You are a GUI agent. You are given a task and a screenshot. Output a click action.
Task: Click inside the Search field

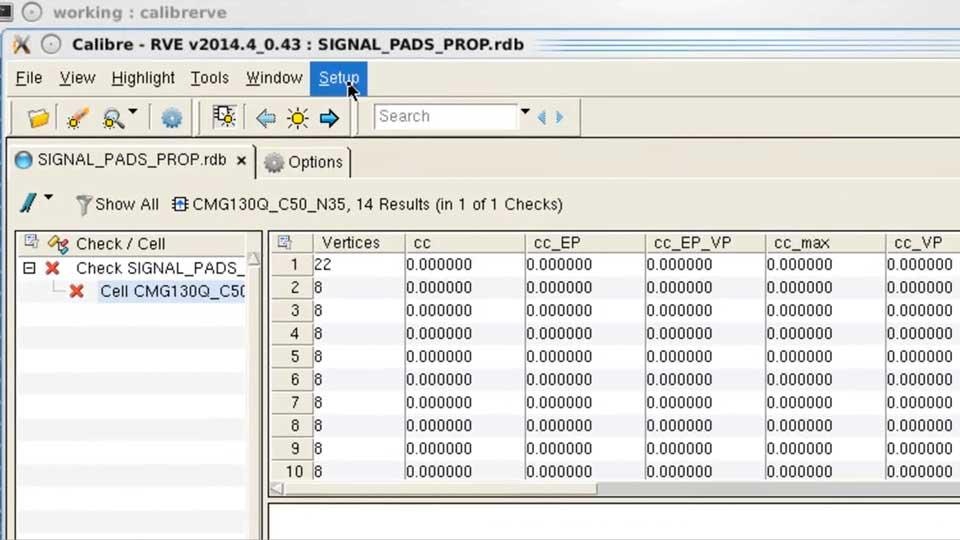pyautogui.click(x=446, y=116)
